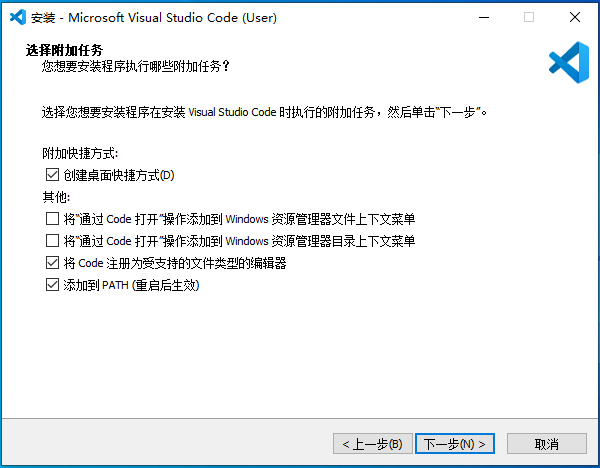Viewport: 600px width, 468px height.
Task: Click the 您想要安装程序执行哪些附加任务? text
Action: click(x=135, y=67)
